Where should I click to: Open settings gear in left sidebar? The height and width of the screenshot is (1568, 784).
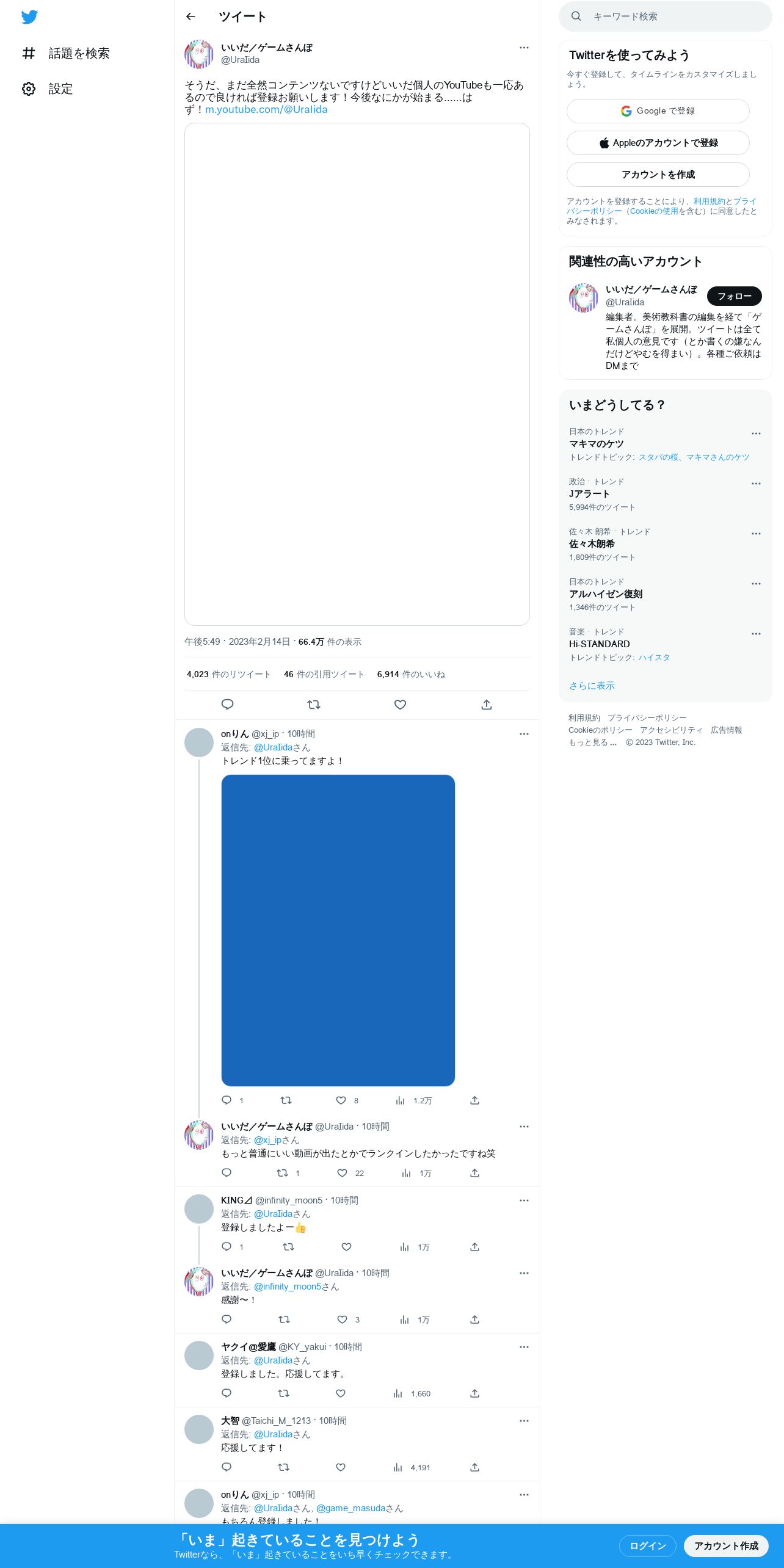29,89
